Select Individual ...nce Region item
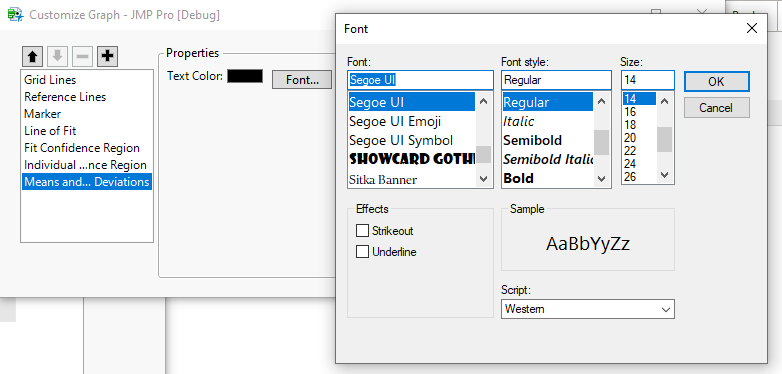This screenshot has width=782, height=374. click(x=86, y=165)
